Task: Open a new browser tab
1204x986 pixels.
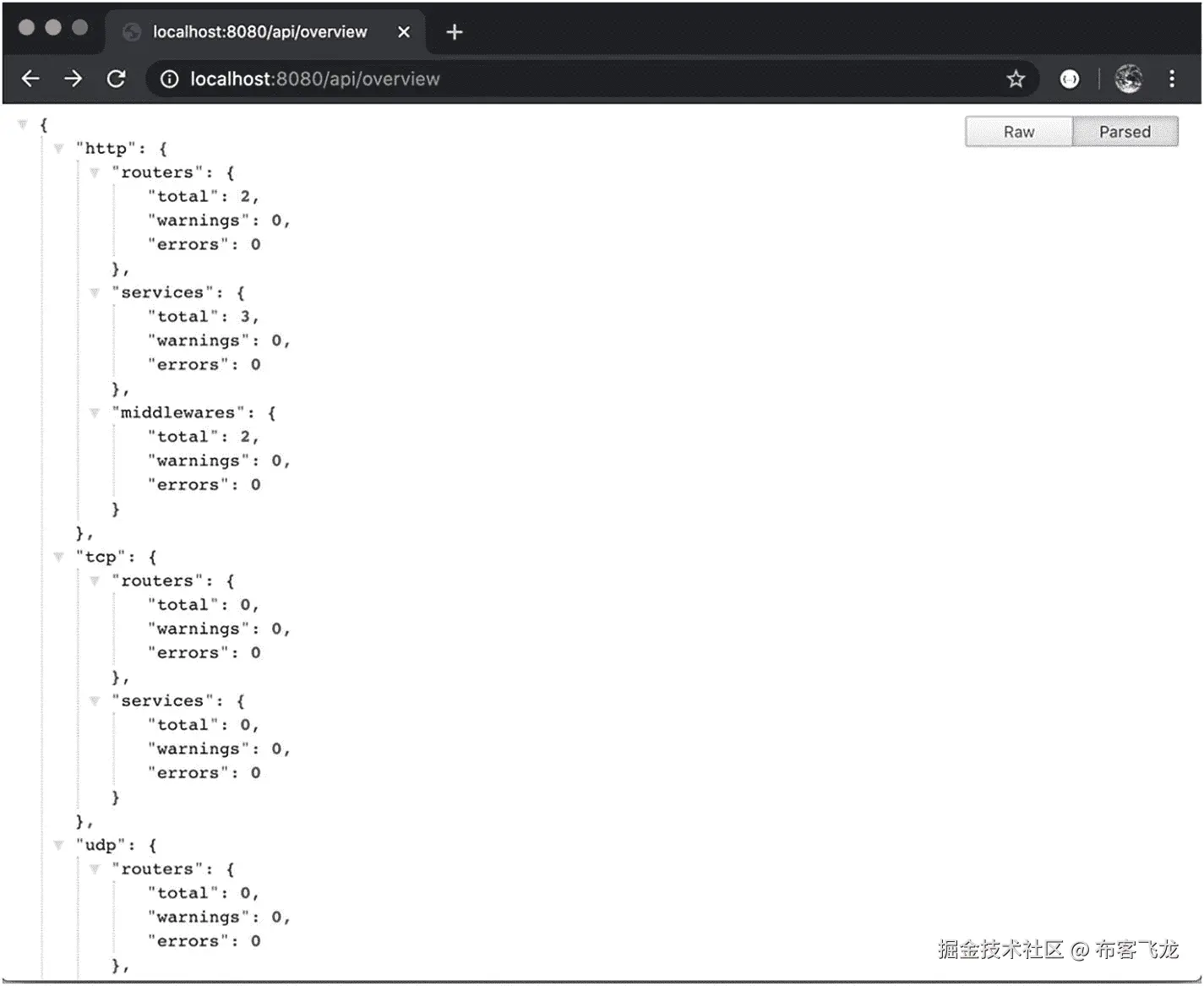Action: tap(454, 31)
